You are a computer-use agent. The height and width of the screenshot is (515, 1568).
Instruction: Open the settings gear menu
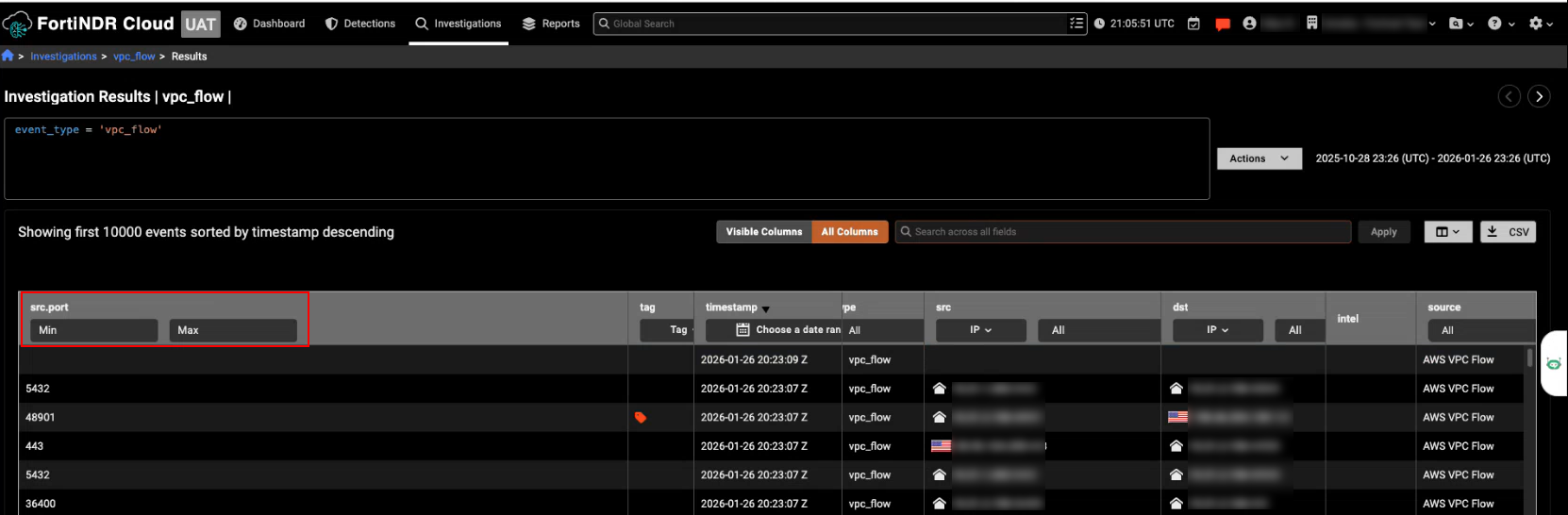tap(1541, 24)
